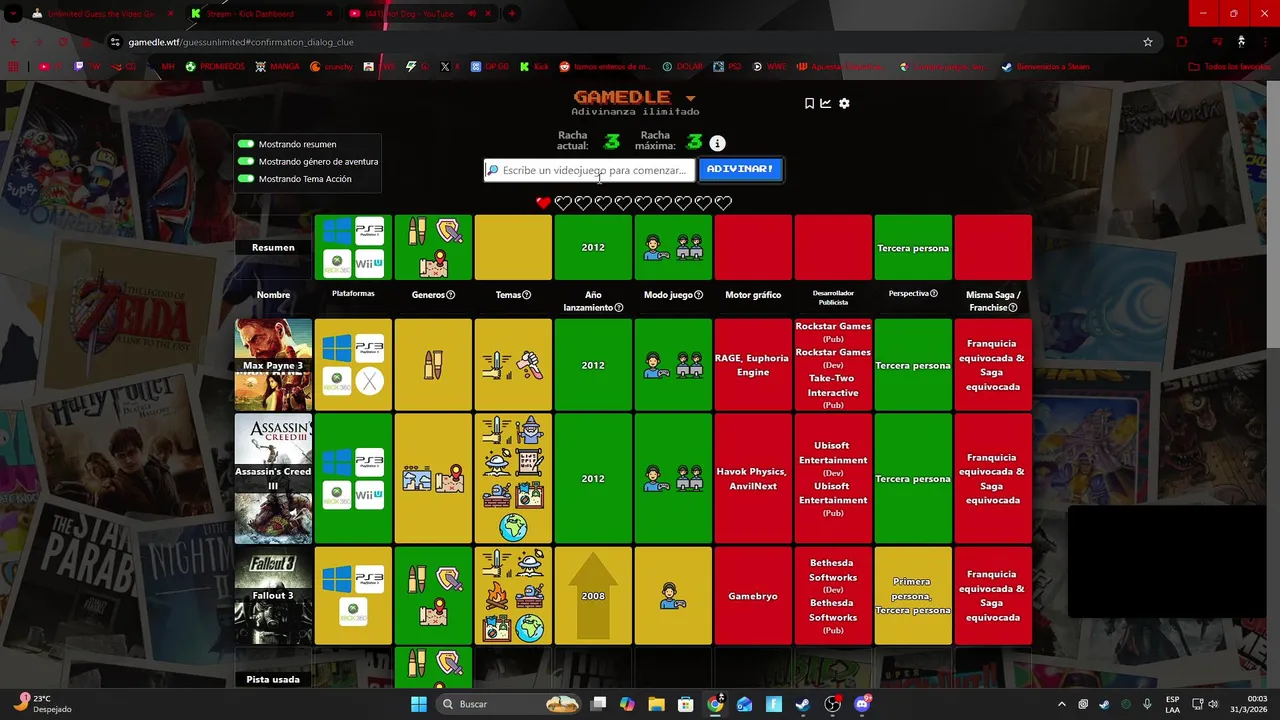Open the tab search dropdown in title bar
This screenshot has height=720, width=1280.
coord(12,13)
